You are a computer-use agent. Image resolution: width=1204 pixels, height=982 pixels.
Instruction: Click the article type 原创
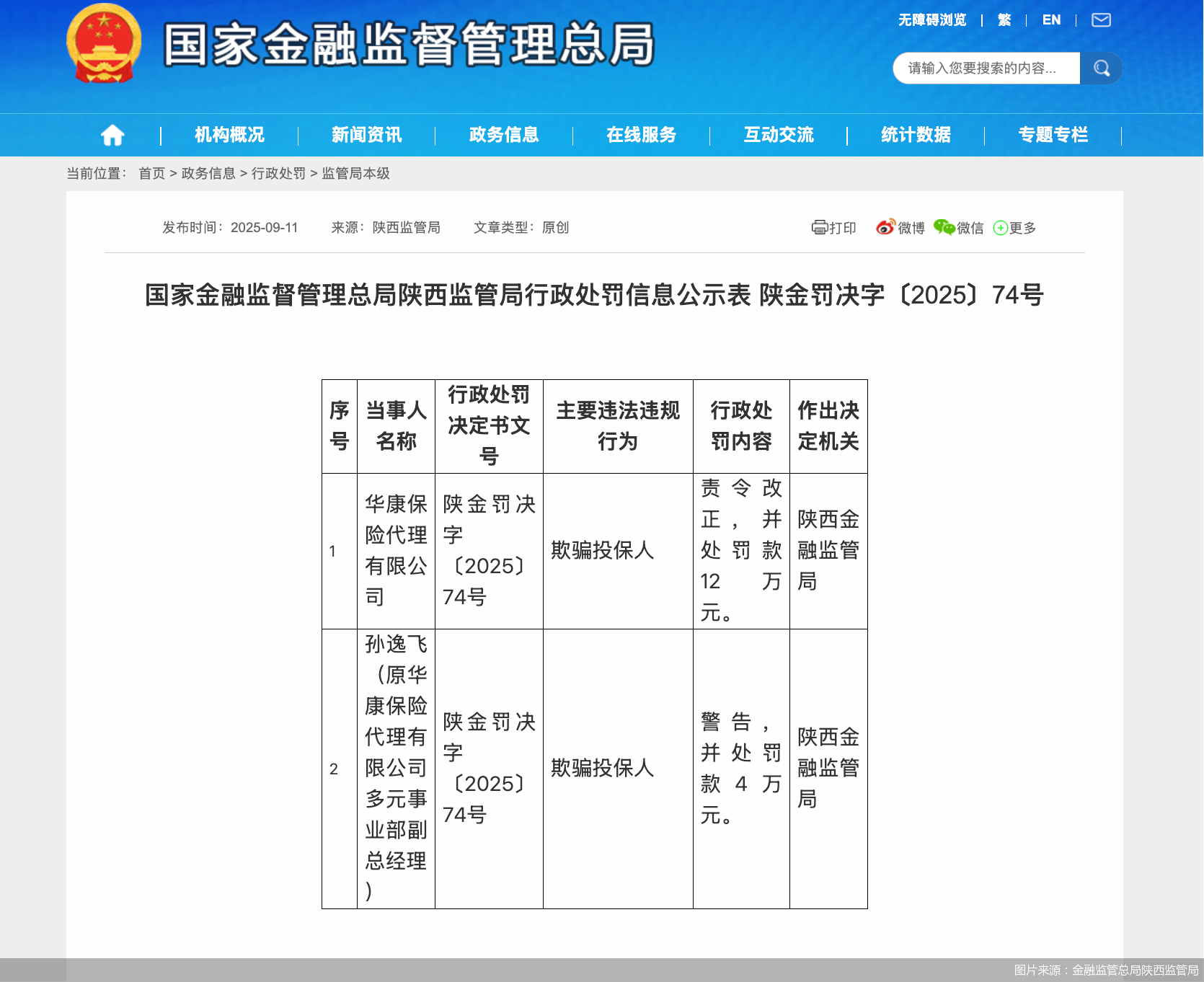(x=555, y=228)
